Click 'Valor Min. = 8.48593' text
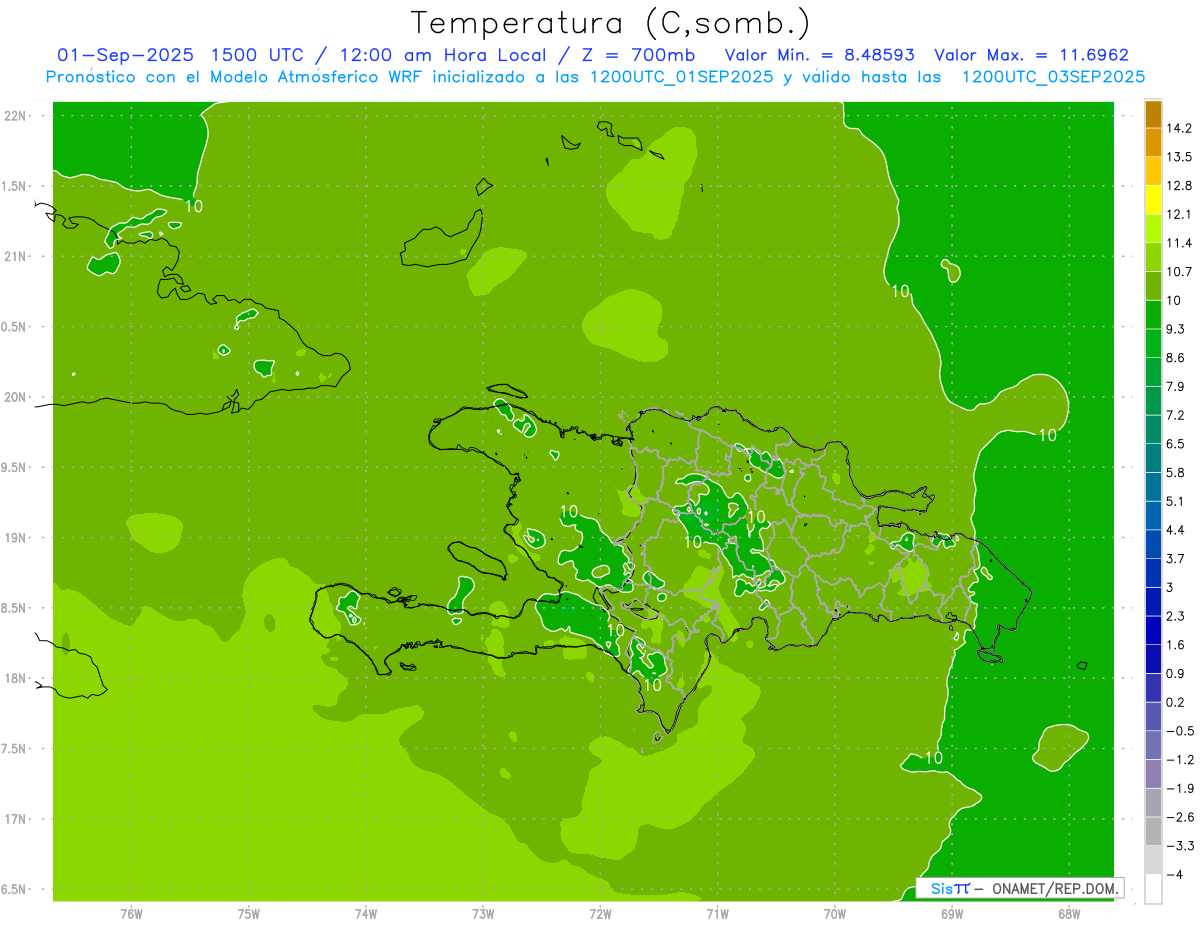This screenshot has width=1200, height=927. (821, 55)
